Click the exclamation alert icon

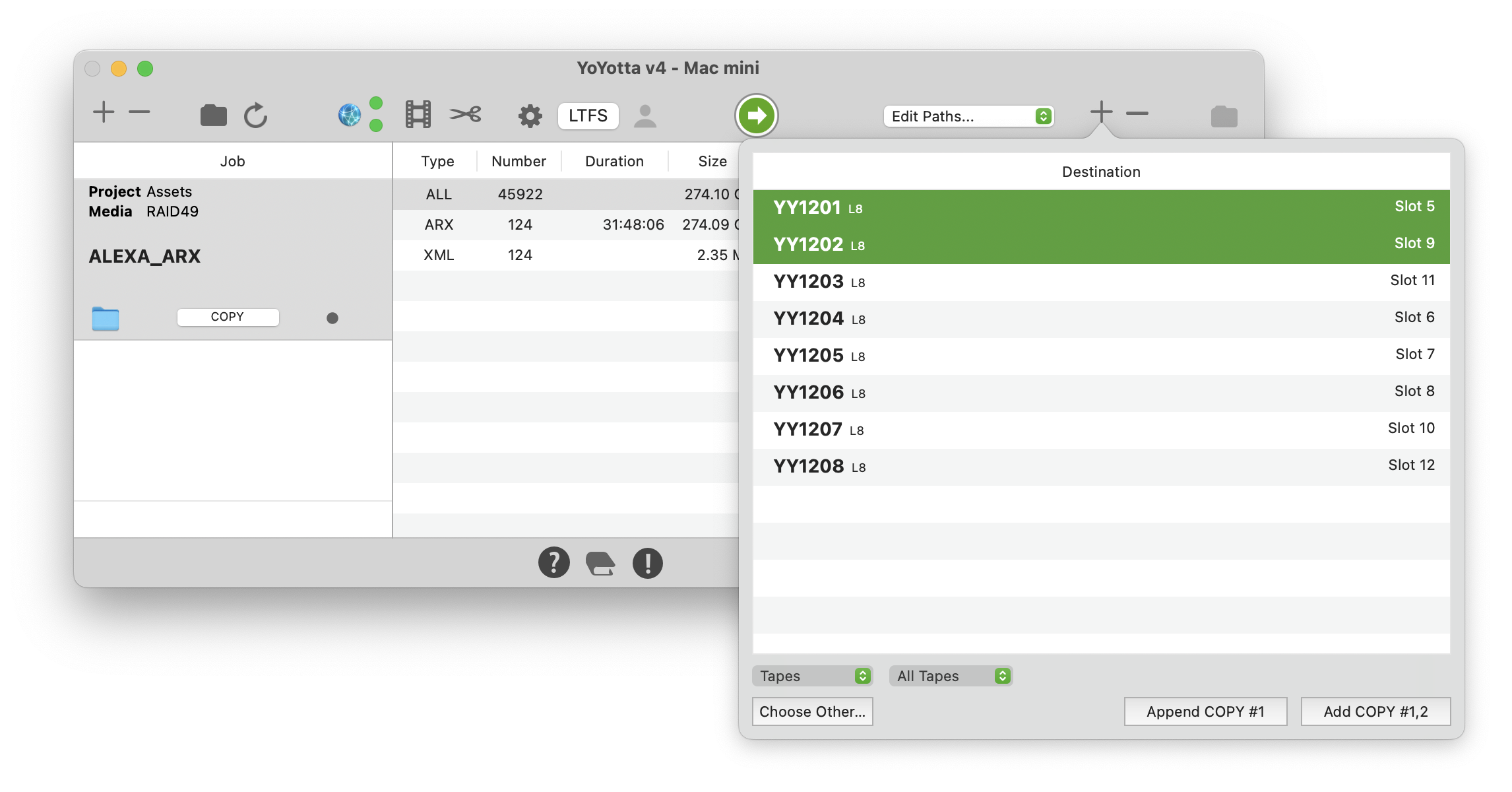tap(647, 563)
